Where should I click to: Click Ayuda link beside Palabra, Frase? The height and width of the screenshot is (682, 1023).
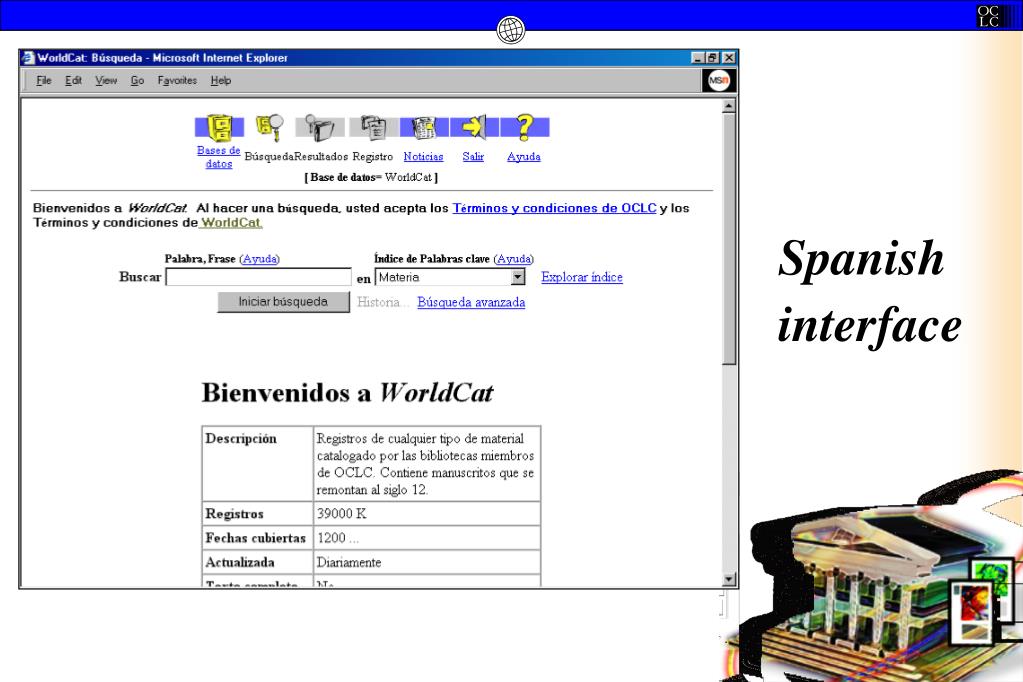(260, 259)
